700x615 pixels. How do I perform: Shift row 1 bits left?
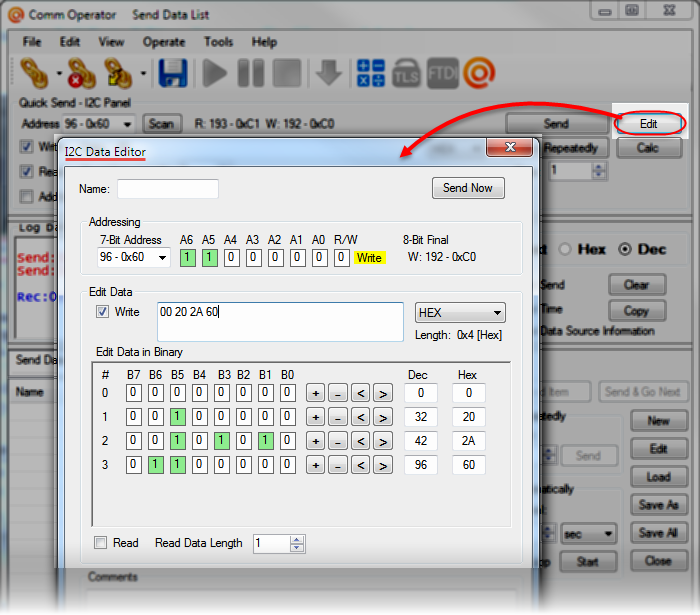361,418
